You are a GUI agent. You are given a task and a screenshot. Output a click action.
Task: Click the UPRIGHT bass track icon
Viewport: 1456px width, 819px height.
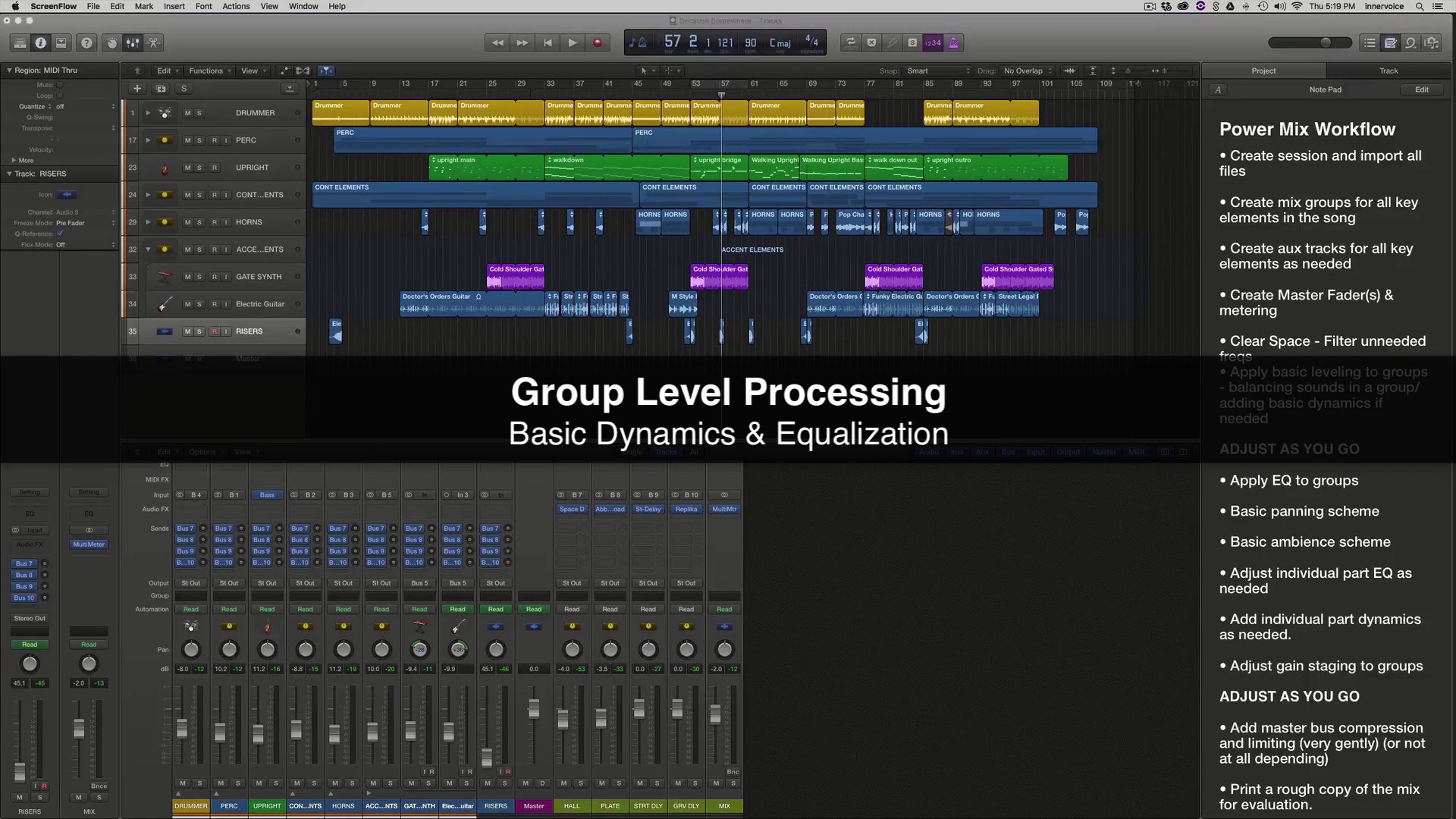pyautogui.click(x=165, y=168)
